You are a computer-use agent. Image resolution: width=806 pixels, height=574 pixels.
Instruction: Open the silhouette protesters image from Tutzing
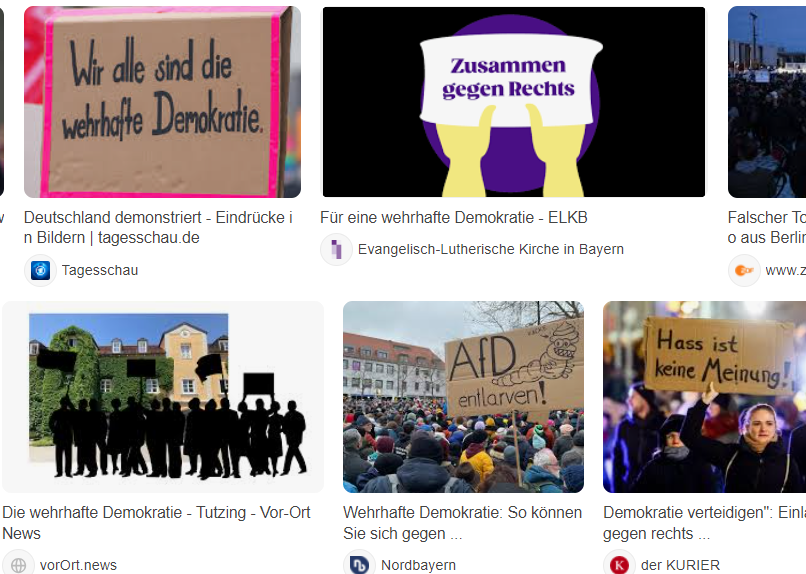pos(163,397)
